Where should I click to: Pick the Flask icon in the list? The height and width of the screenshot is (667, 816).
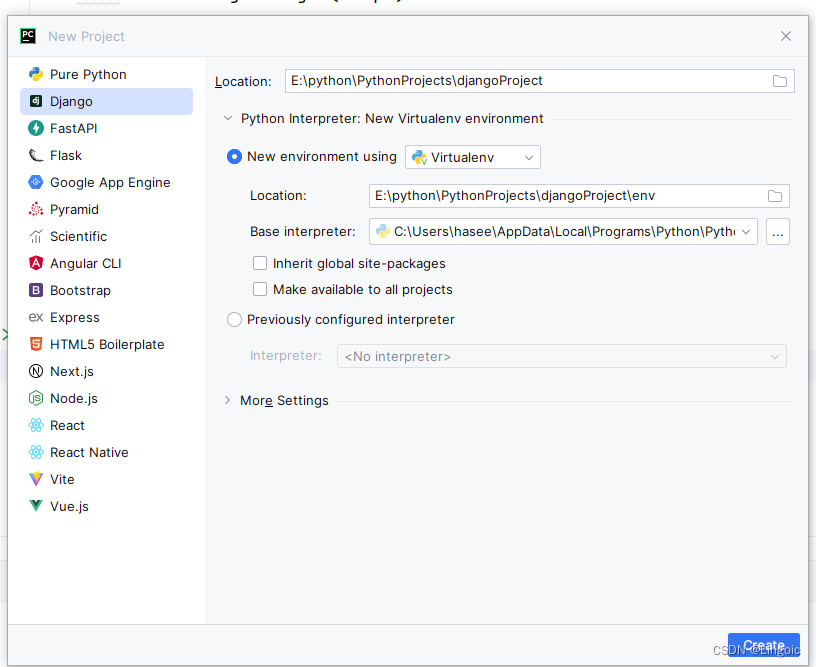(x=36, y=155)
